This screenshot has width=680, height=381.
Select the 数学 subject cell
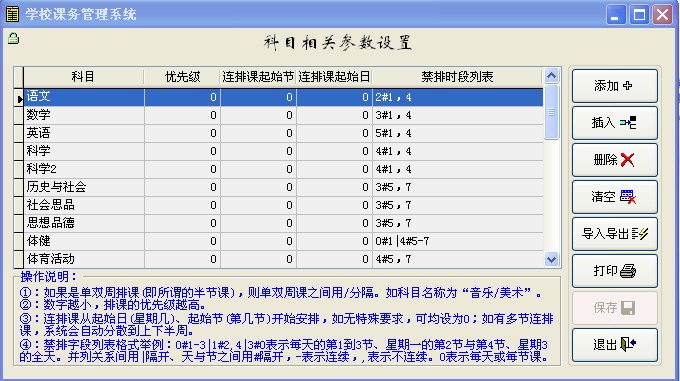click(84, 115)
